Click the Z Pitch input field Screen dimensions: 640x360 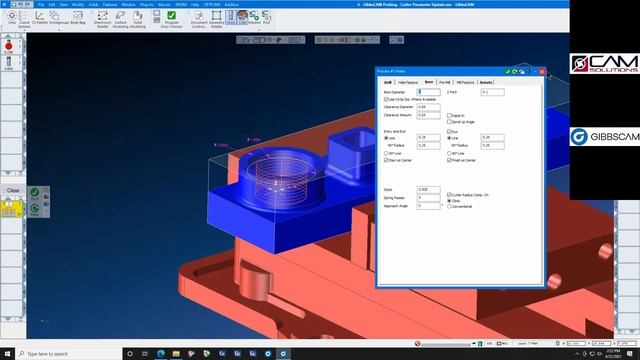pyautogui.click(x=492, y=92)
